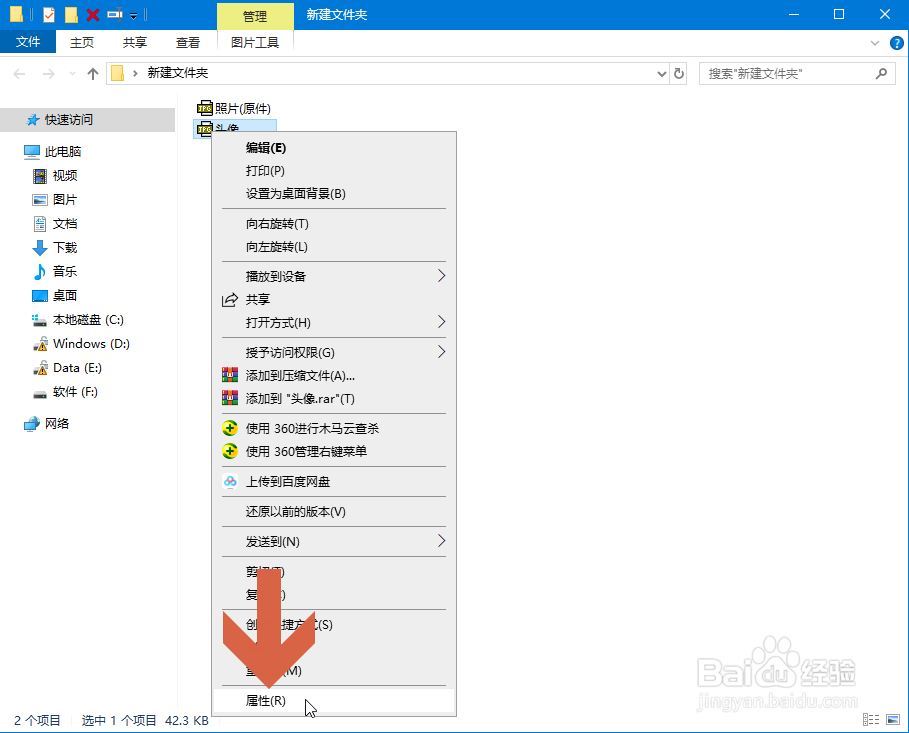The image size is (909, 733).
Task: Expand the 打开方式(H) submenu
Action: coord(334,322)
